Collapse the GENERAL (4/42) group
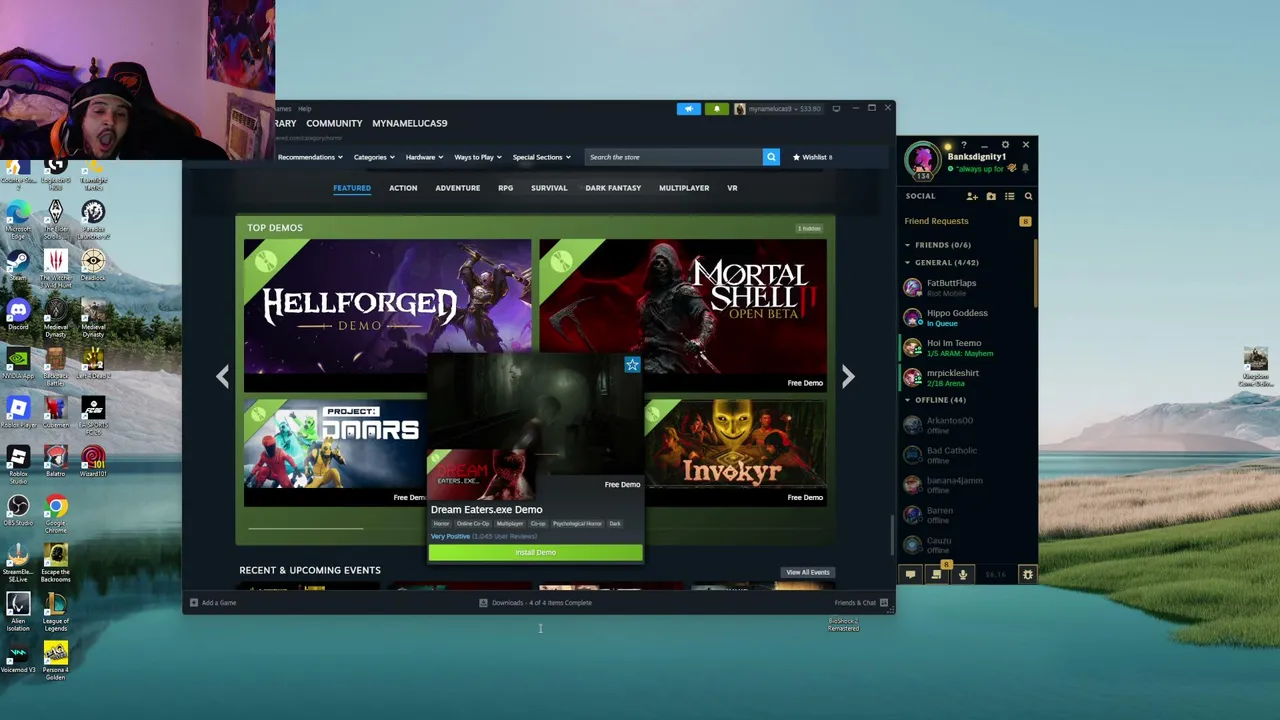Viewport: 1280px width, 720px height. tap(942, 263)
